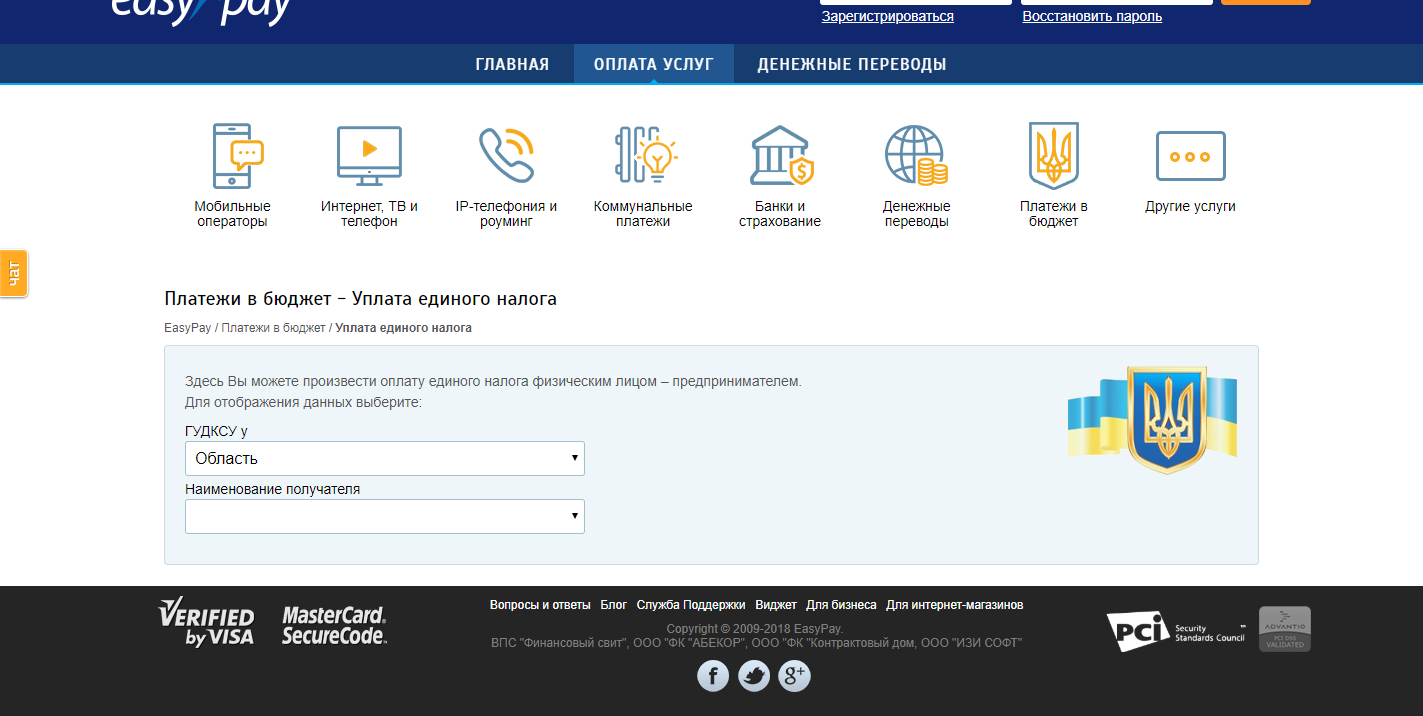Select the Google+ icon in the footer
Viewport: 1423px width, 716px height.
(x=793, y=675)
